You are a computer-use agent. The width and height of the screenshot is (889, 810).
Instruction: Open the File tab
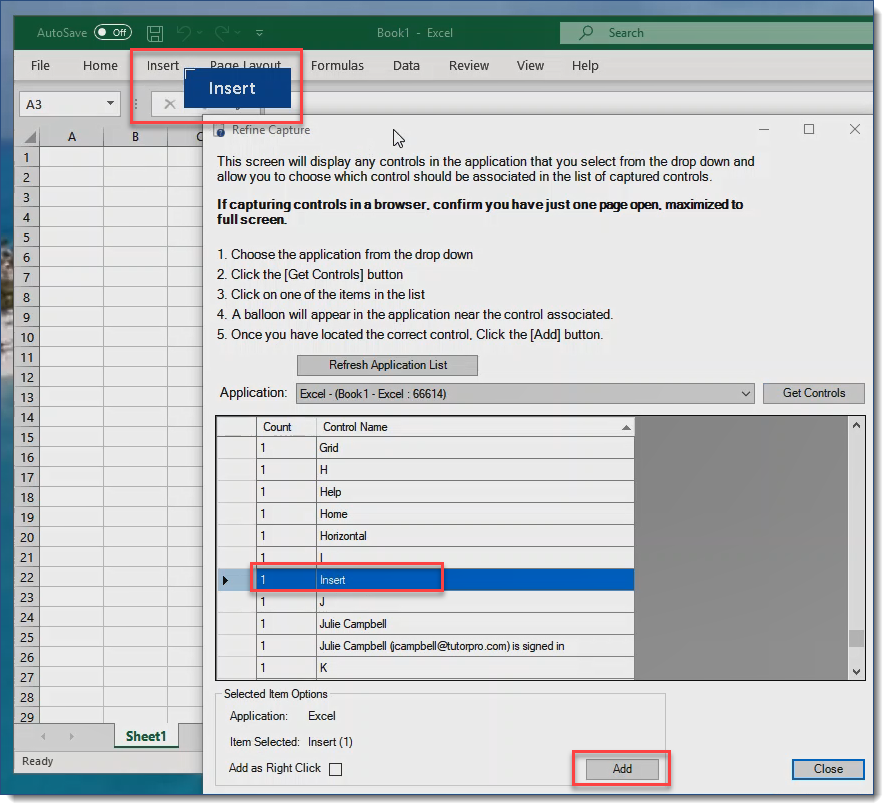[40, 66]
